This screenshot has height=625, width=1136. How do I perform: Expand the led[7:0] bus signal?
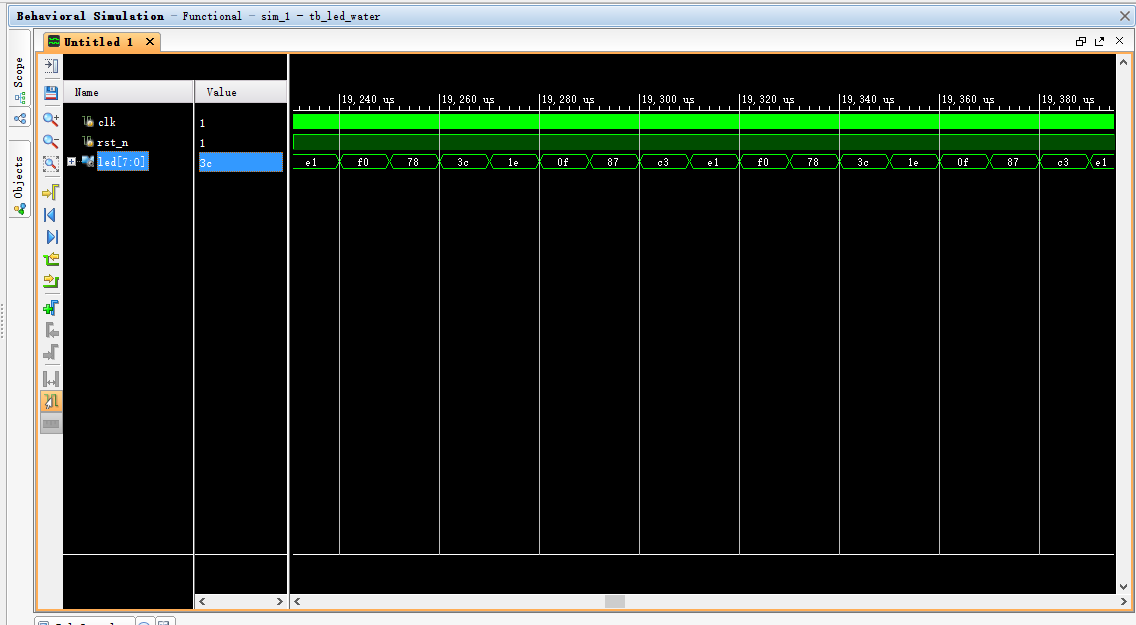[71, 162]
